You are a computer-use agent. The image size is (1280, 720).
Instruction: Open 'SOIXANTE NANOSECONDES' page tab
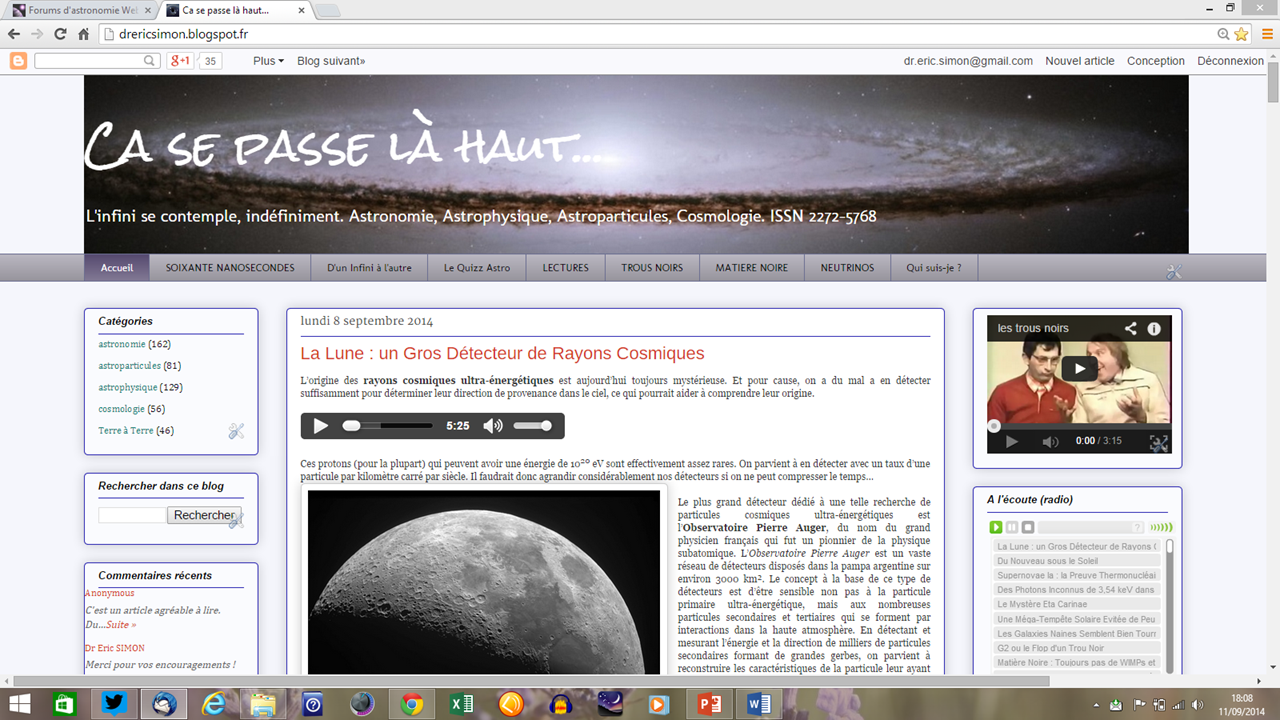coord(230,268)
